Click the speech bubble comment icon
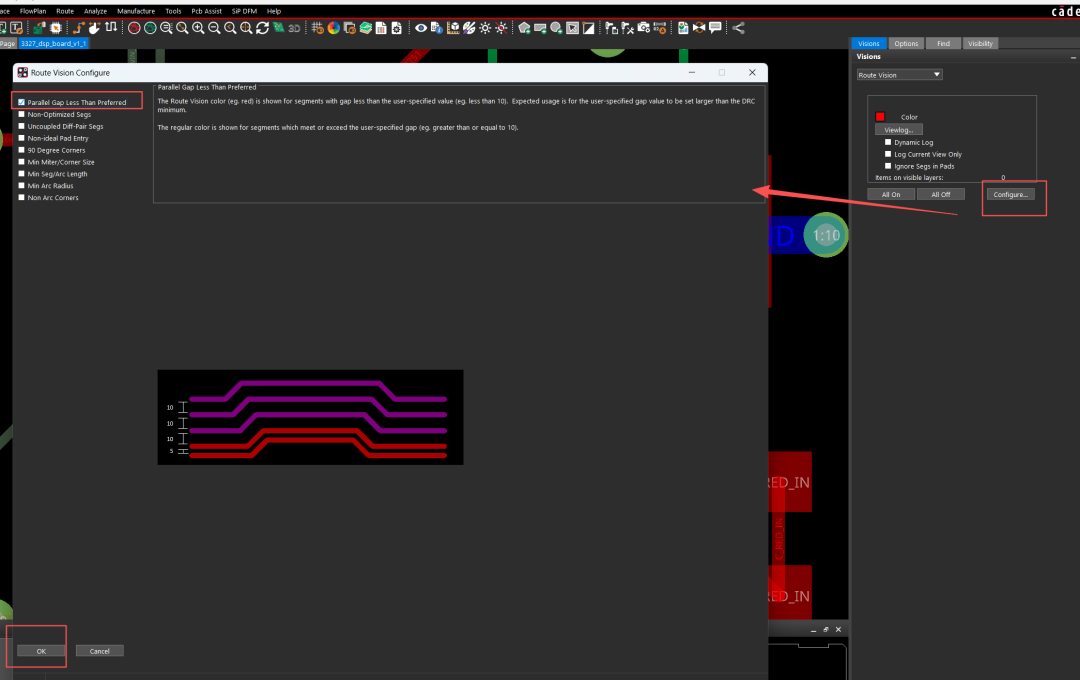The image size is (1080, 680). pyautogui.click(x=715, y=28)
